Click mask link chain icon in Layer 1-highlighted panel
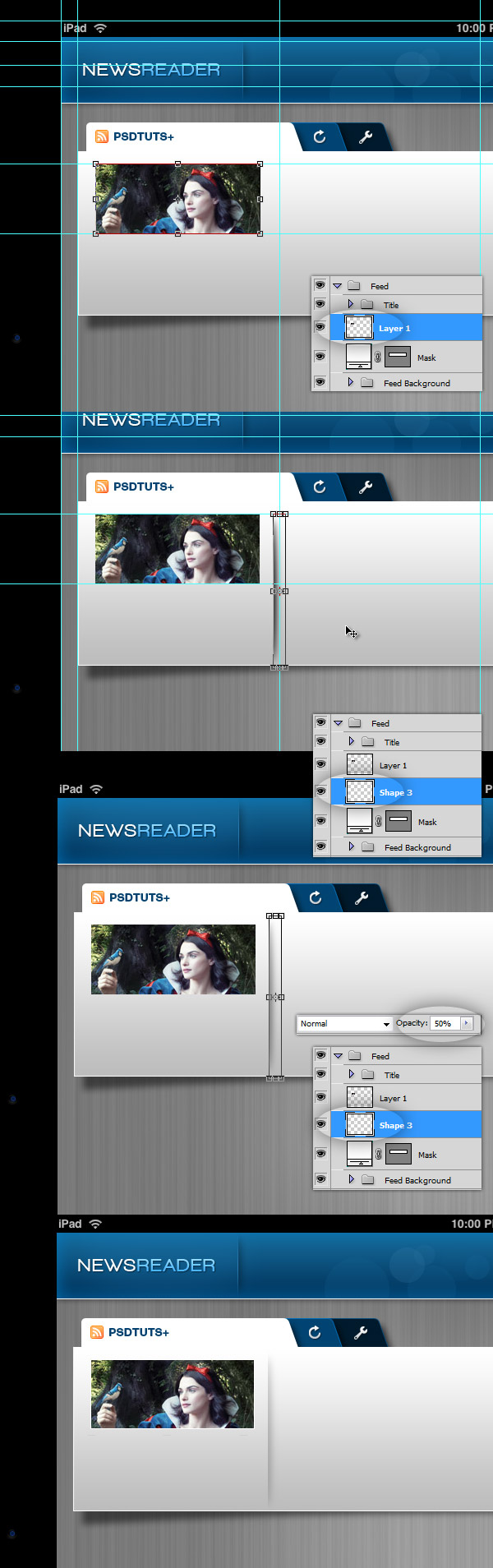The height and width of the screenshot is (1568, 493). pos(378,357)
